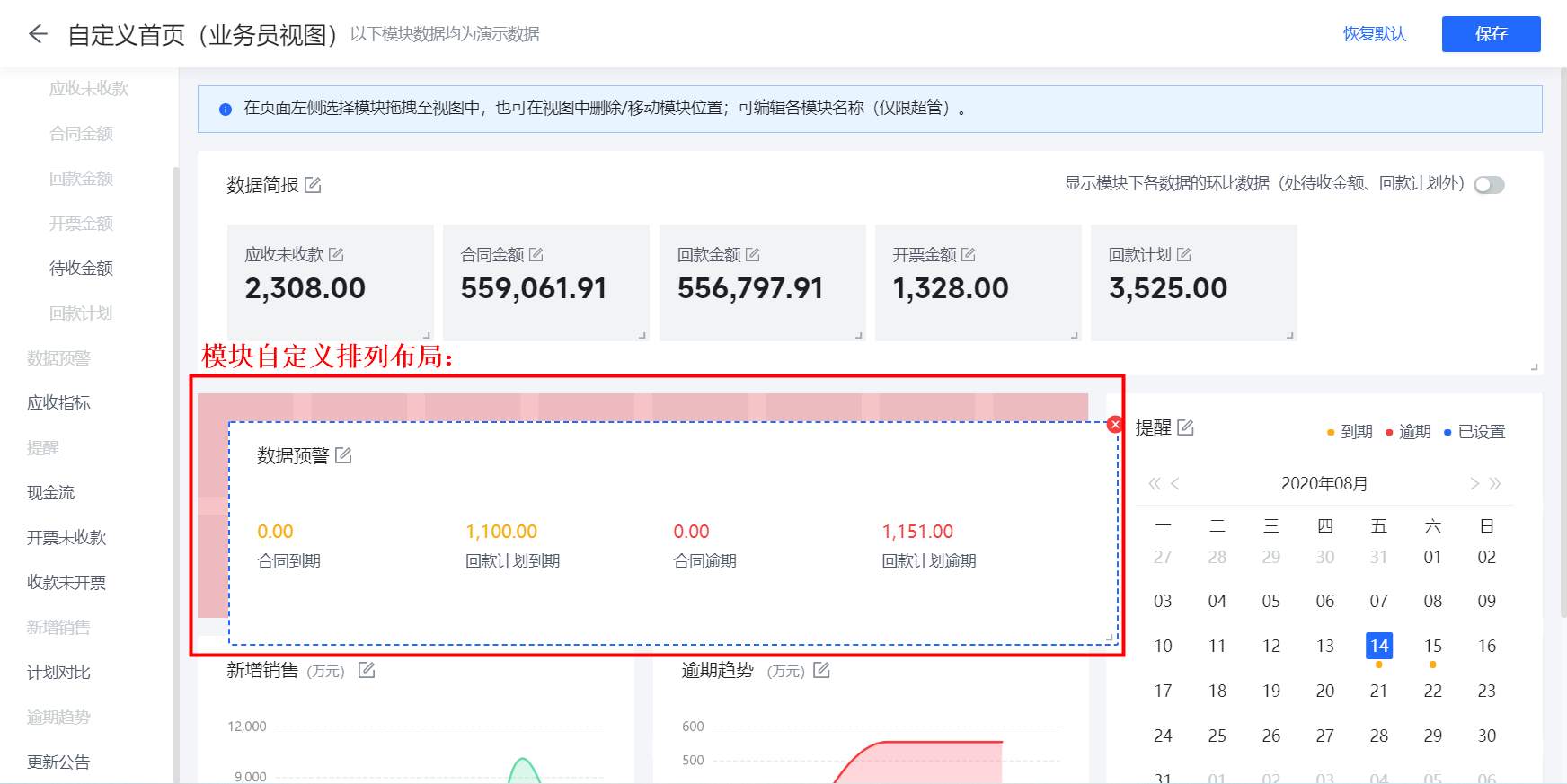Go to next month in calendar
1567x784 pixels.
click(1474, 484)
